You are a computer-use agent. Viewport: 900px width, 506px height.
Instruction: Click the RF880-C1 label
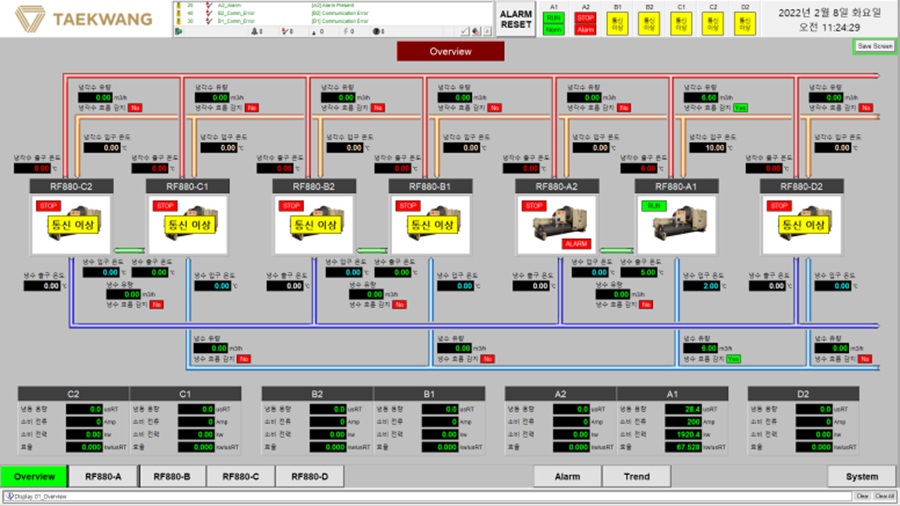coord(188,186)
